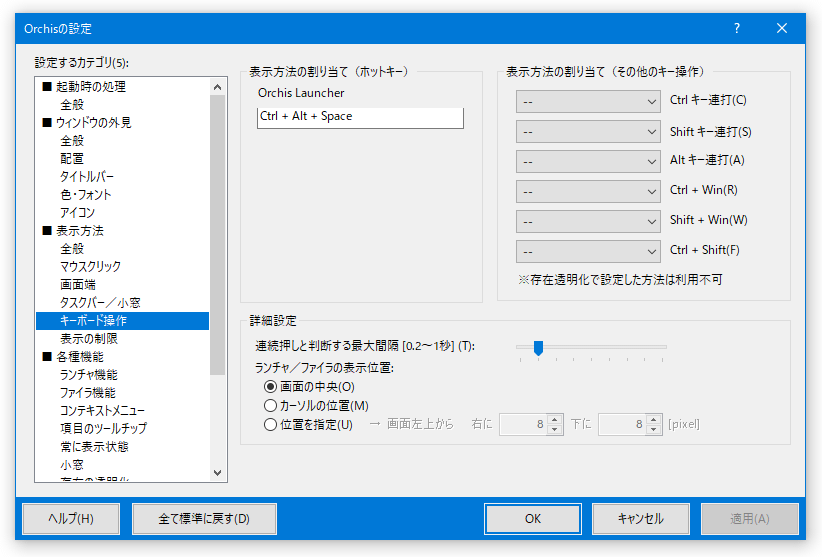This screenshot has height=557, width=822.
Task: Click category list scroll up arrow
Action: (218, 87)
